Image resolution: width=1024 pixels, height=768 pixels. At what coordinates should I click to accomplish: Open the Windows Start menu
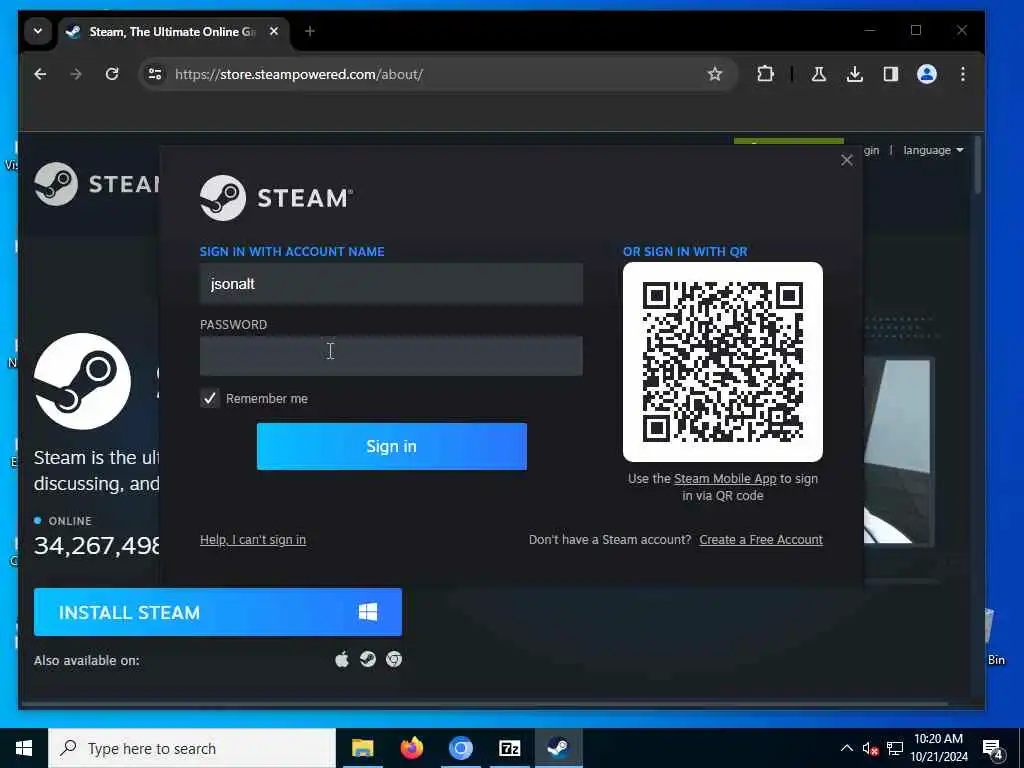(24, 748)
